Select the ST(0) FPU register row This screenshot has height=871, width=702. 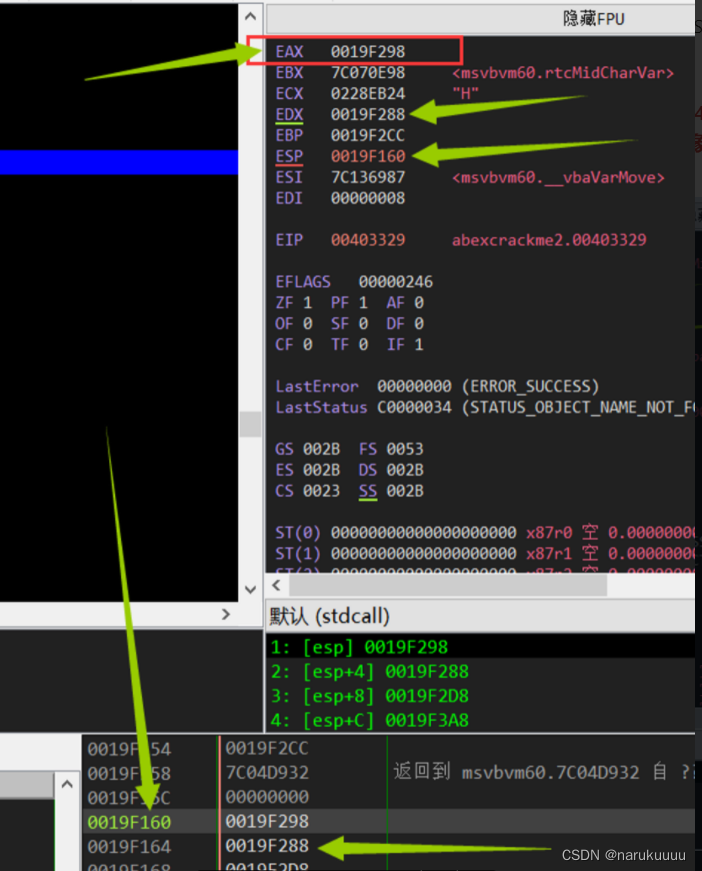(484, 533)
